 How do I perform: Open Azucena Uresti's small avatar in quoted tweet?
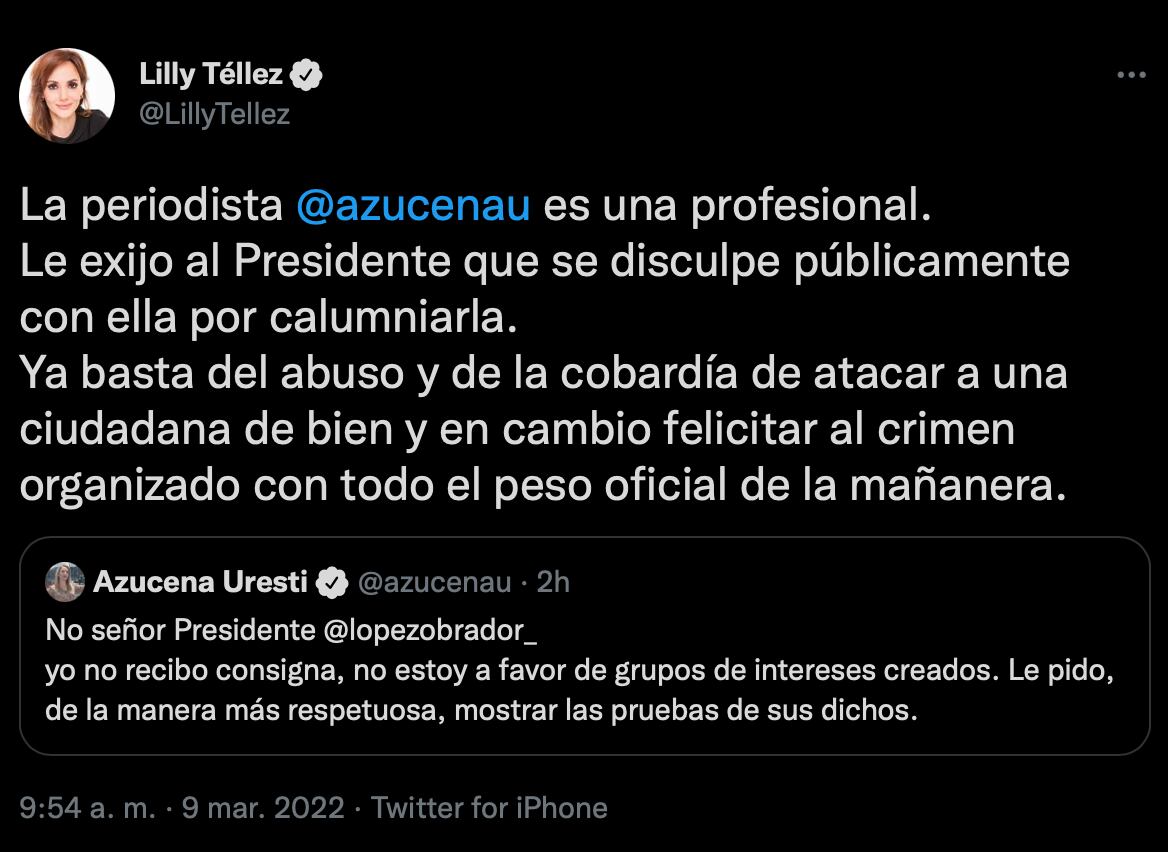pos(65,582)
